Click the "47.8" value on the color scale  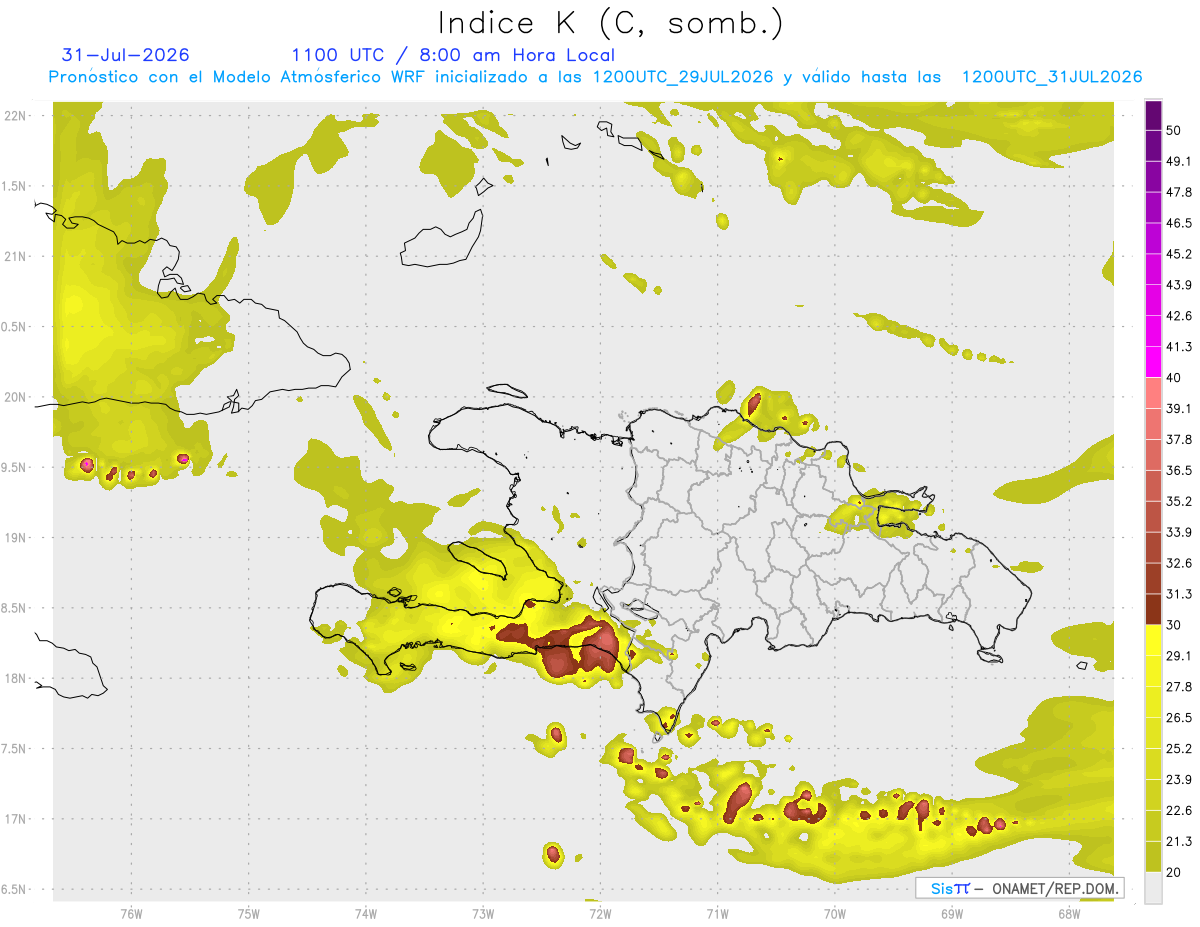point(1179,192)
